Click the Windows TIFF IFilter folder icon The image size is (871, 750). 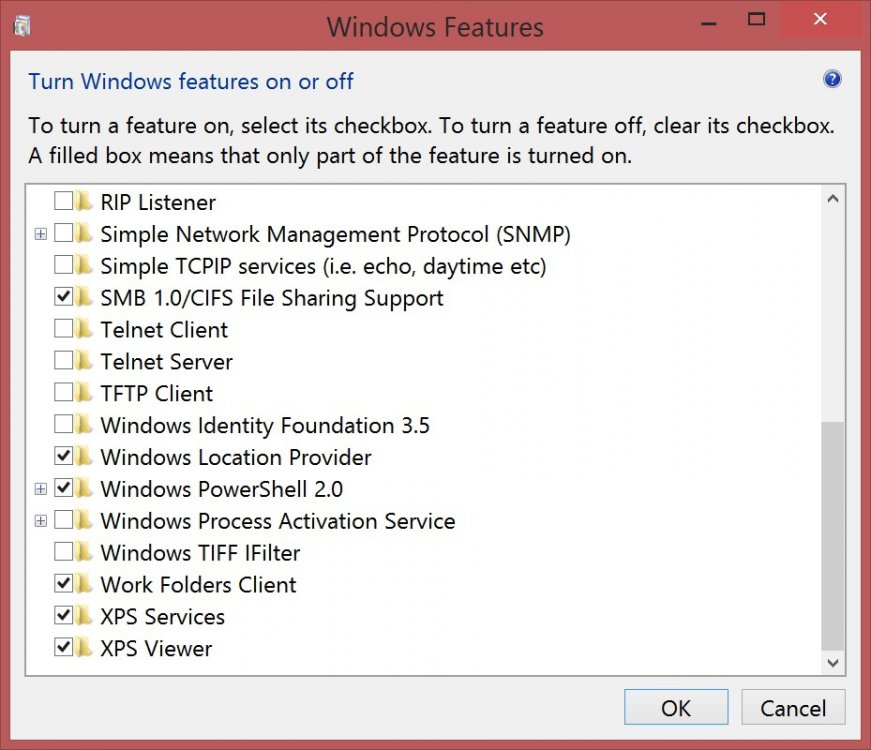point(83,552)
